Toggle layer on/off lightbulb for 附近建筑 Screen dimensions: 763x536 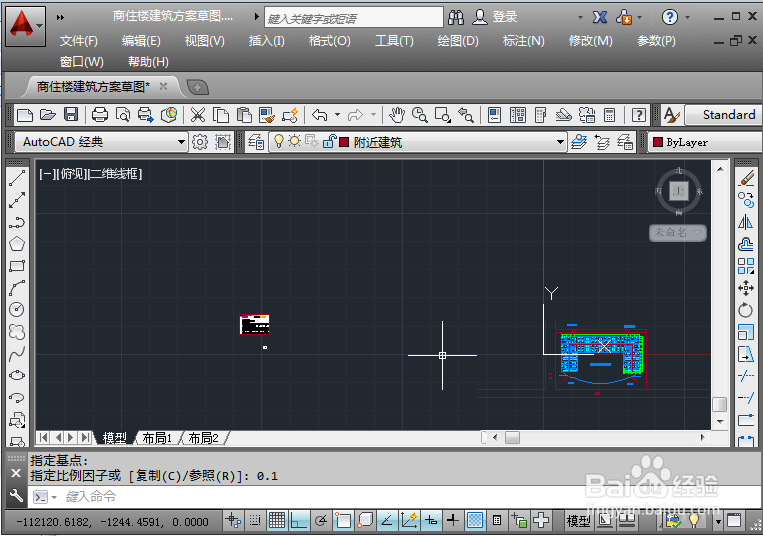(279, 142)
